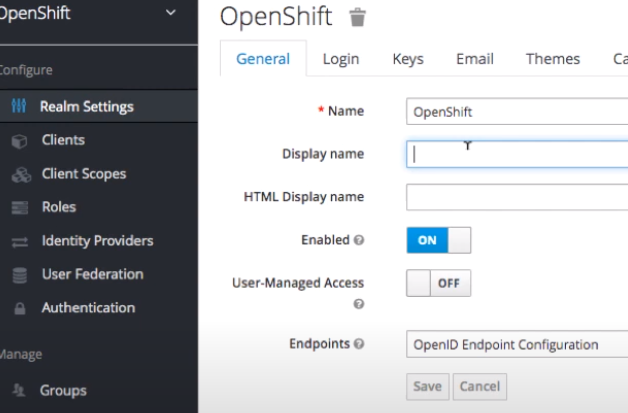
Task: Click the Save button
Action: 427,387
